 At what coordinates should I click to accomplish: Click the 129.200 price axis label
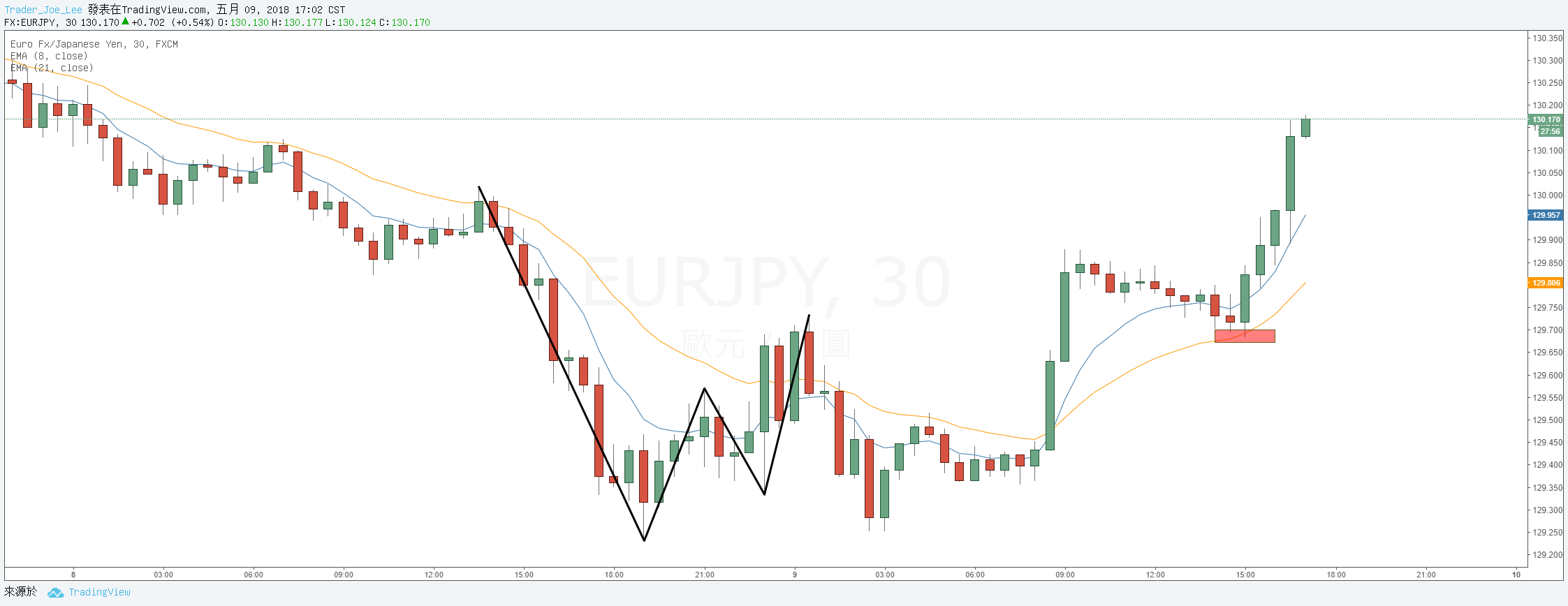(x=1547, y=555)
